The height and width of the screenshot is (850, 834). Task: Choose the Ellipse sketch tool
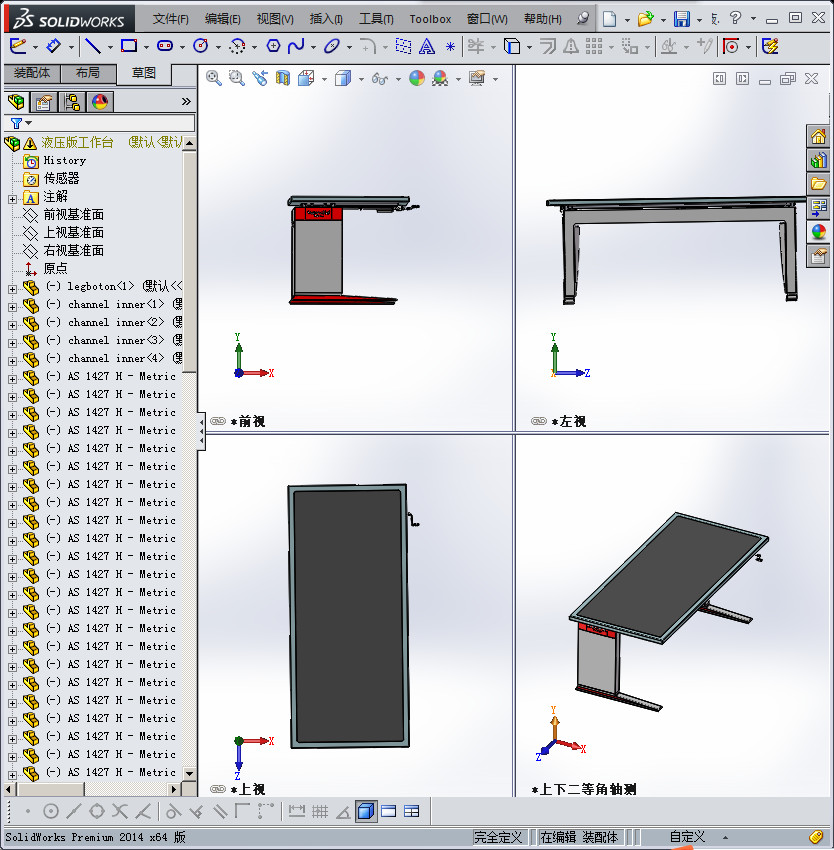[331, 46]
